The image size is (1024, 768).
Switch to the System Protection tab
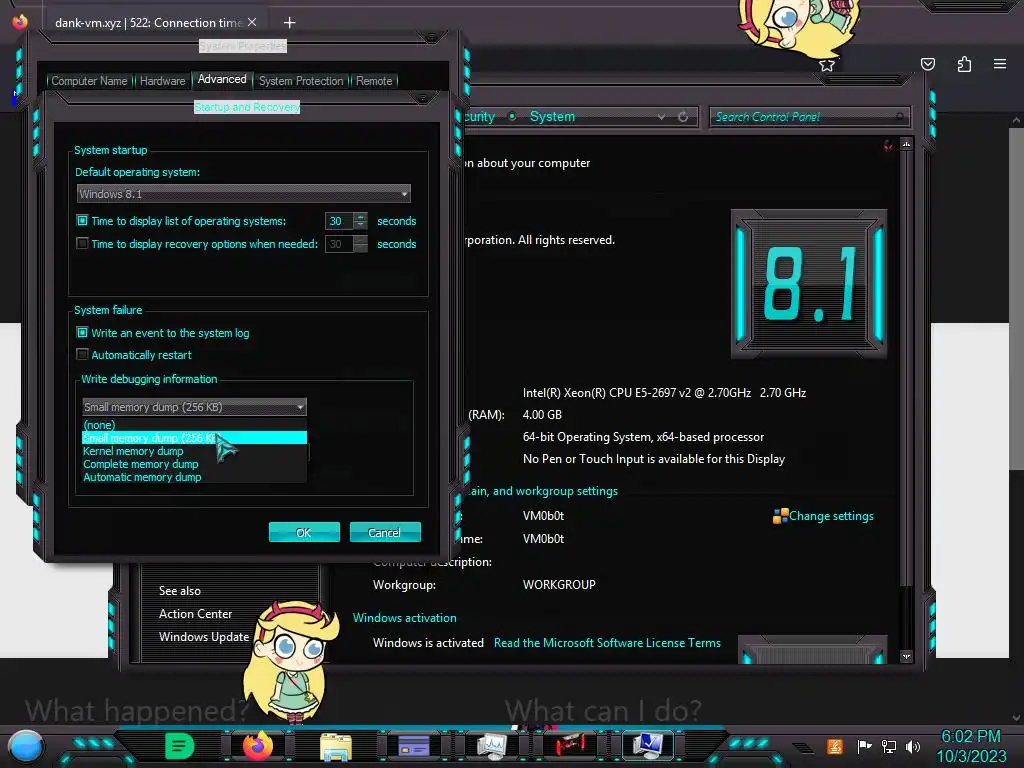[x=301, y=81]
